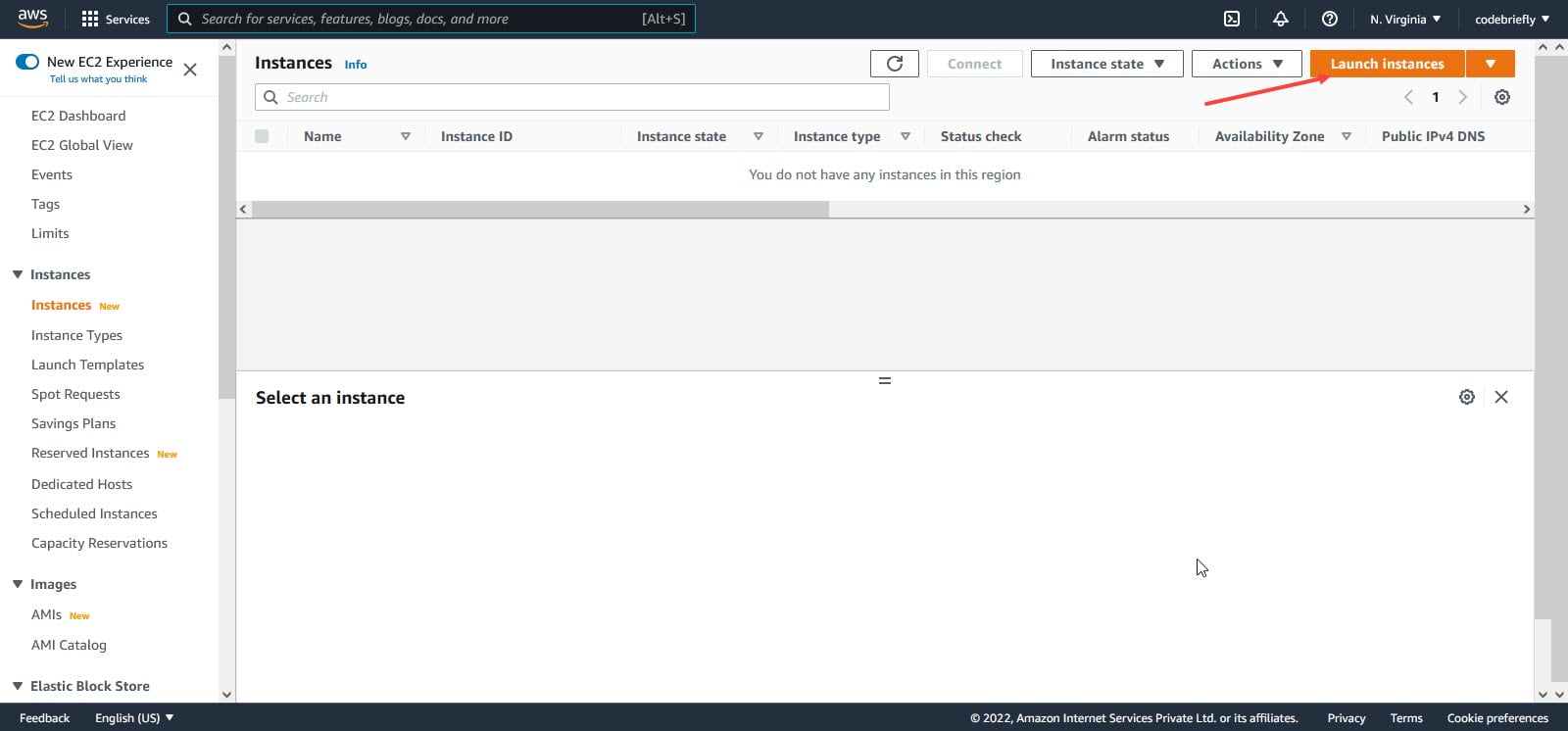The image size is (1568, 731).
Task: Toggle the New EC2 Experience switch
Action: [x=27, y=62]
